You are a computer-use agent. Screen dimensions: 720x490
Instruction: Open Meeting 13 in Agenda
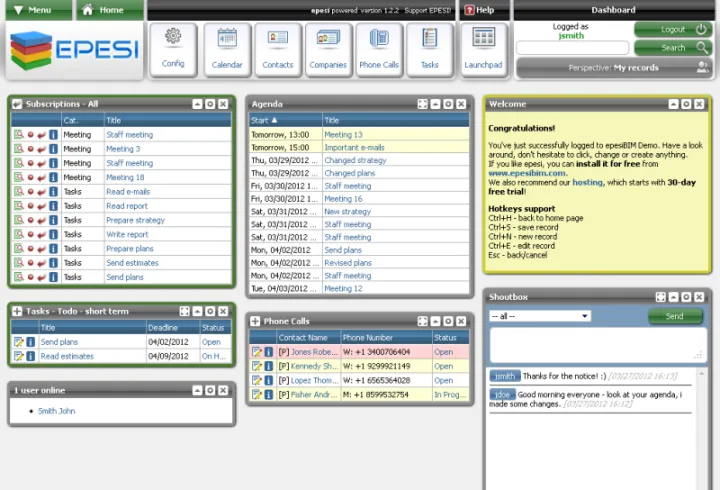(343, 135)
